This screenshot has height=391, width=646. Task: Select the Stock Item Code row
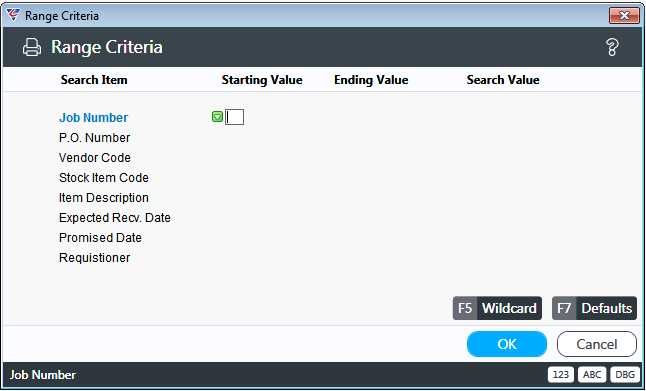click(104, 178)
